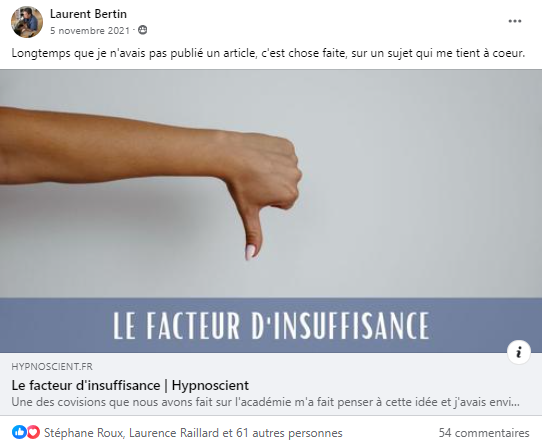
Task: Click Laurent Bertin's profile picture
Action: point(27,22)
